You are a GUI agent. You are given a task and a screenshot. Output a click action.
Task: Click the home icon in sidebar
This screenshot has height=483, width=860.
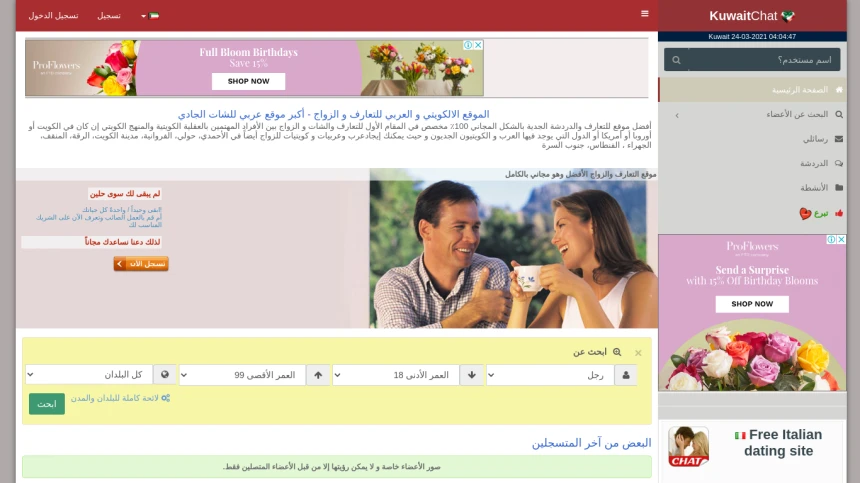(839, 90)
